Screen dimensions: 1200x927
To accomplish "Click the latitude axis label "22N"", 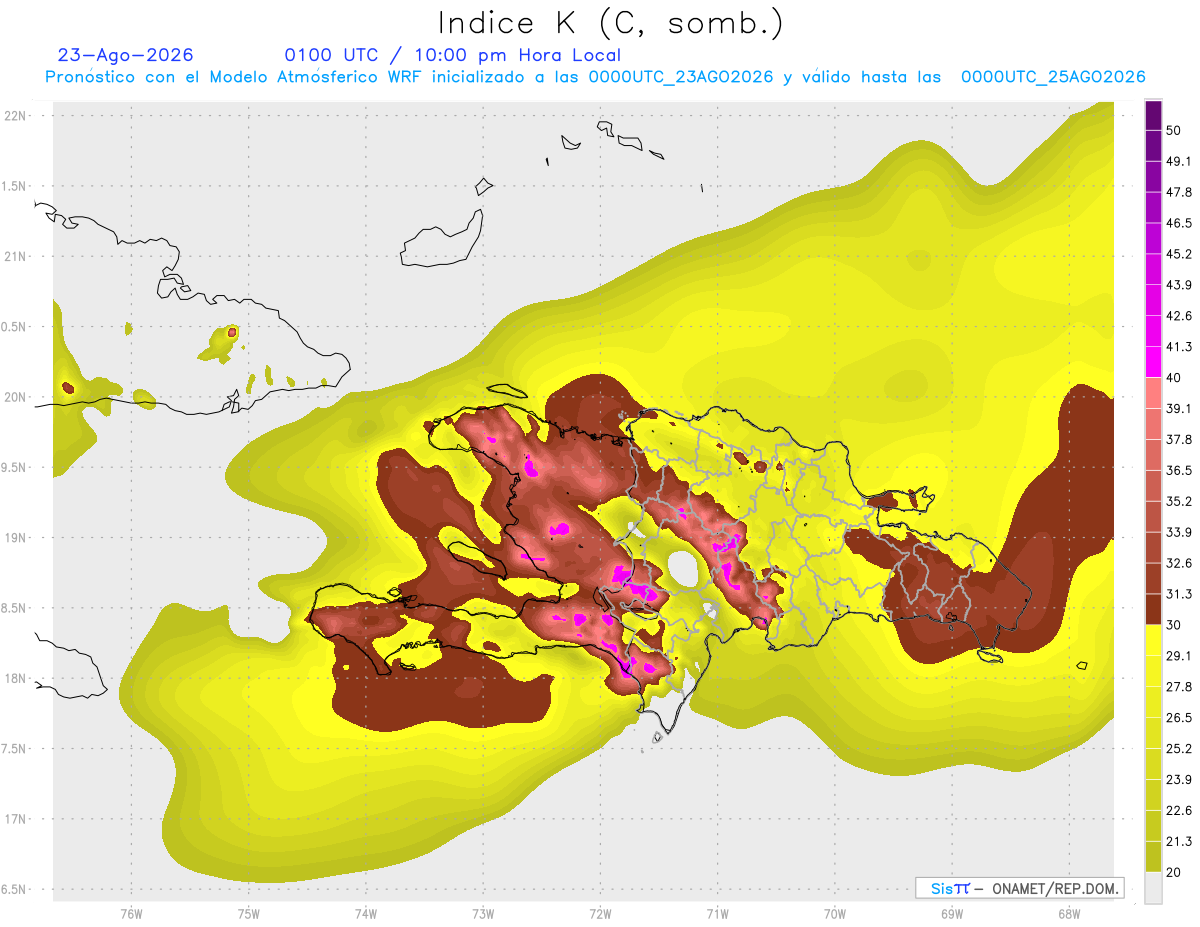I will 15,115.
